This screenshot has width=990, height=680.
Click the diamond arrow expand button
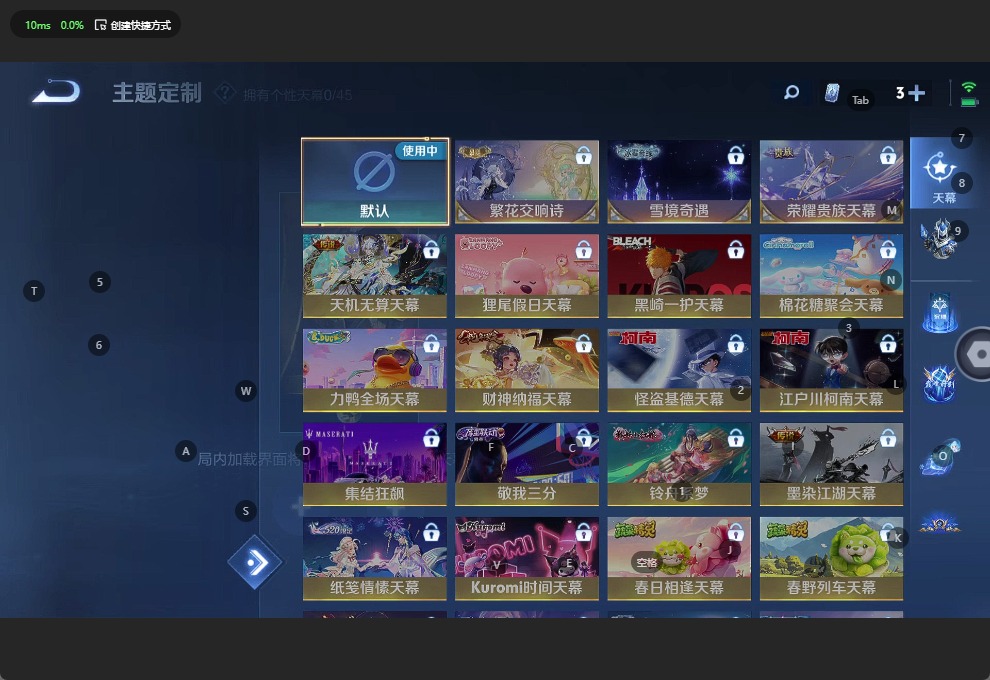(x=254, y=562)
